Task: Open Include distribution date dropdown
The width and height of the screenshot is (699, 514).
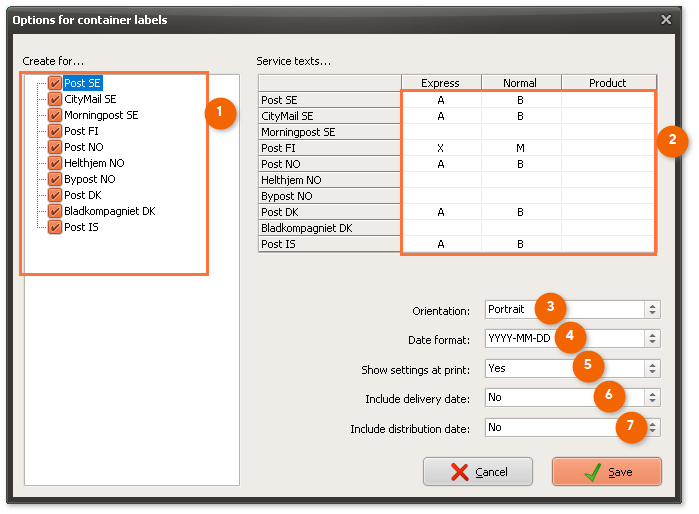Action: (x=573, y=428)
